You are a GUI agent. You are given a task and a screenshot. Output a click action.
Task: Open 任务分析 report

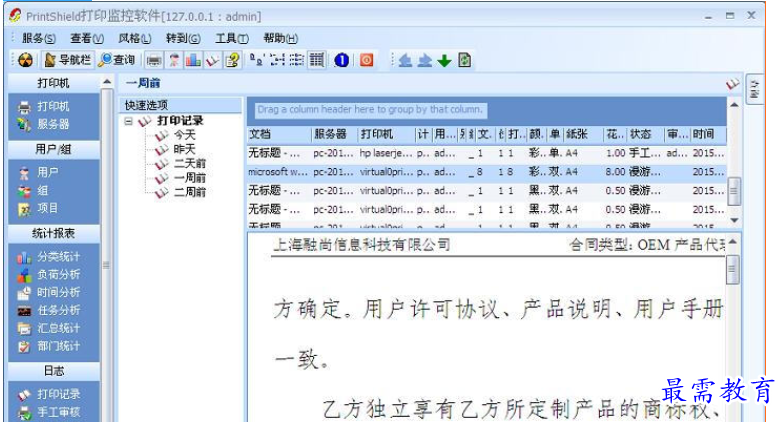pos(49,310)
